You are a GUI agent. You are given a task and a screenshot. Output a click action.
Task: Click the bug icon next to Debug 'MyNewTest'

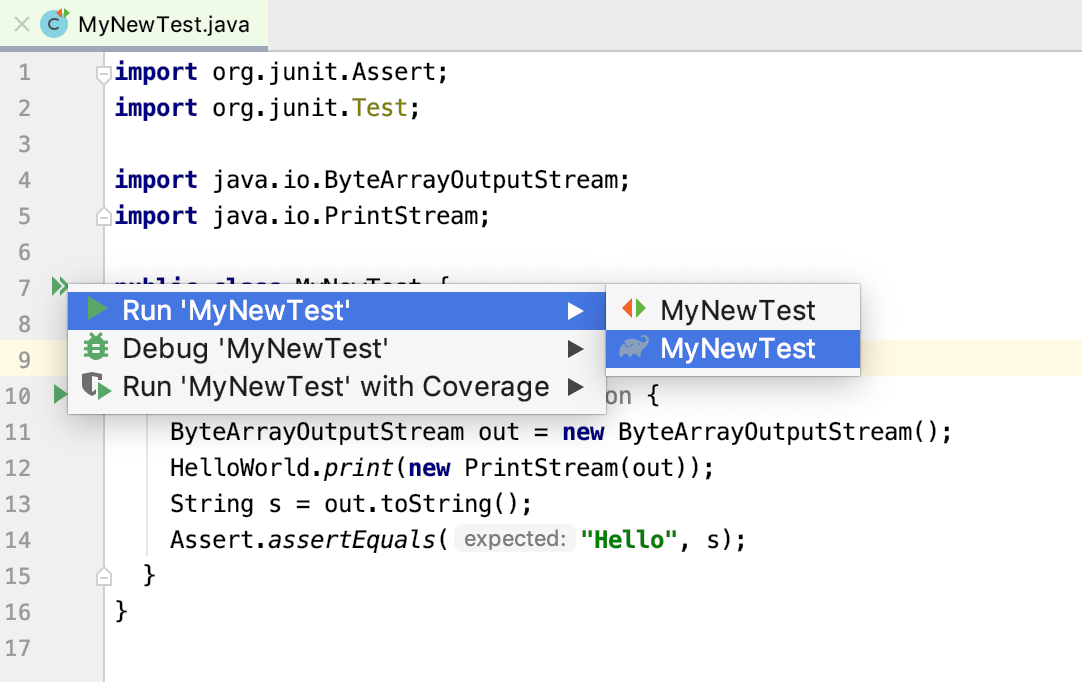coord(96,348)
